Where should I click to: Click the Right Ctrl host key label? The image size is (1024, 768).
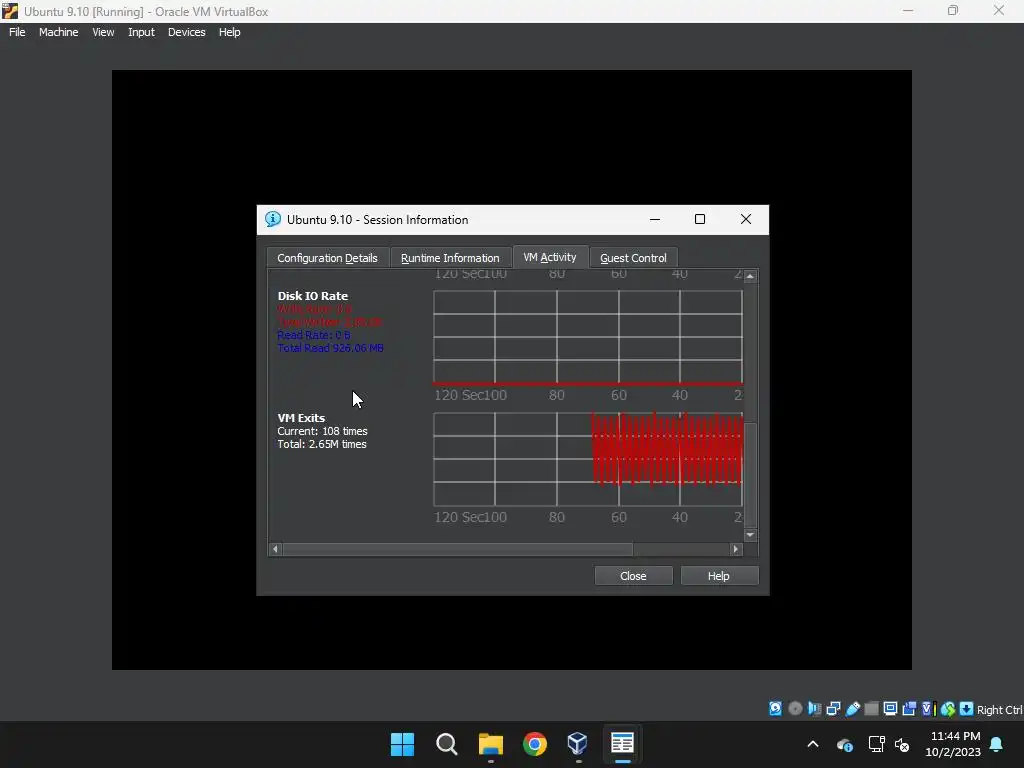pos(999,710)
